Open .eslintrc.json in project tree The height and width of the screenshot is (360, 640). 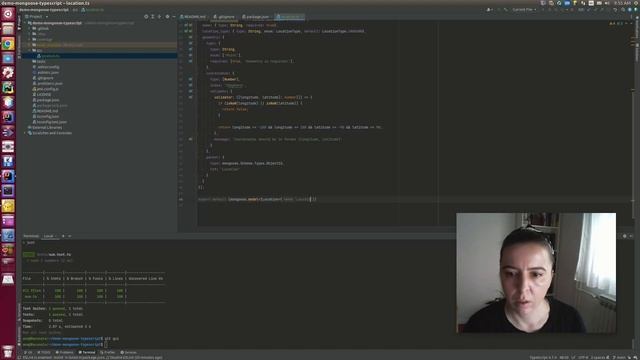[x=48, y=72]
